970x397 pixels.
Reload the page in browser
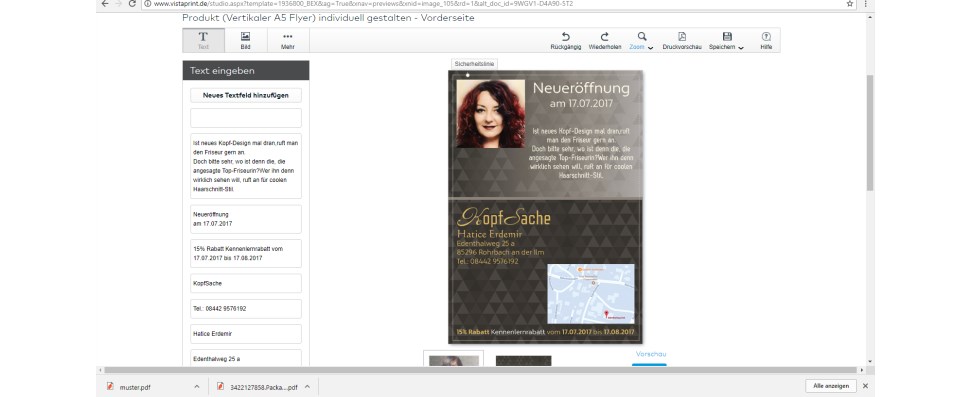(x=132, y=4)
